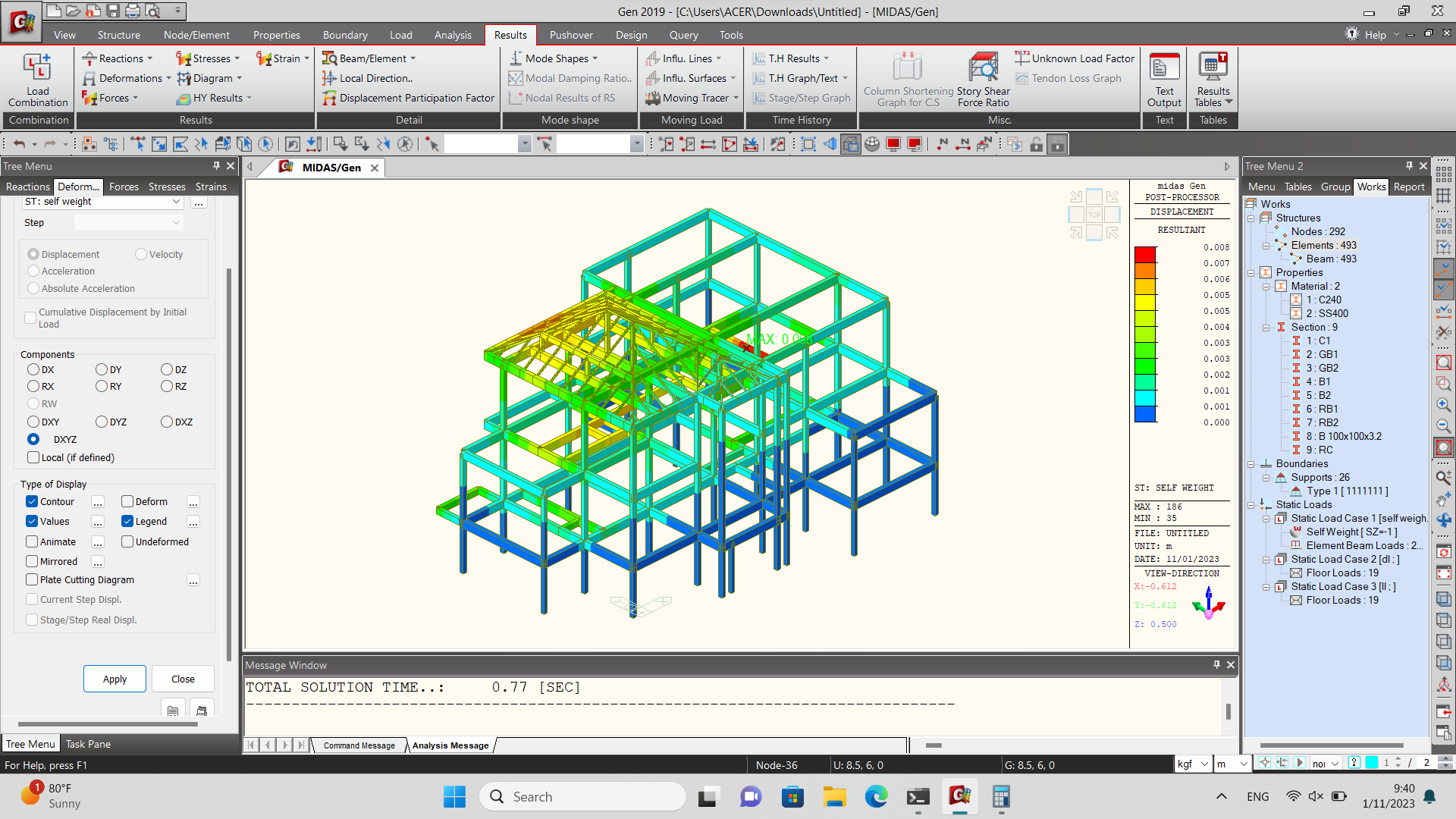Screen dimensions: 1456x819
Task: Open the ST: self weight dropdown
Action: [x=176, y=202]
